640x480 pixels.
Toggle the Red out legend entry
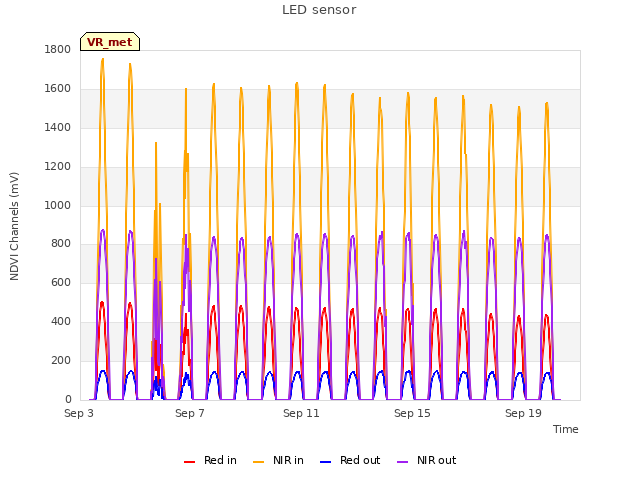pyautogui.click(x=350, y=460)
